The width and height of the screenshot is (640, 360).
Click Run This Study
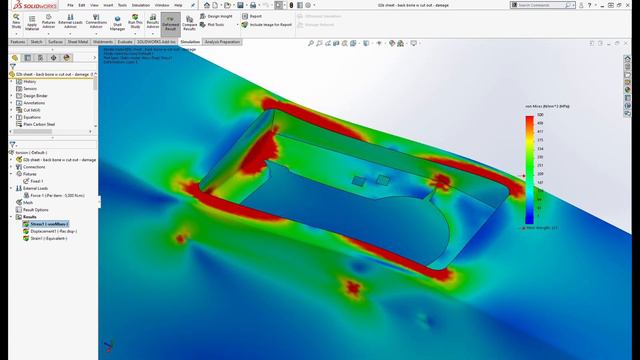135,21
